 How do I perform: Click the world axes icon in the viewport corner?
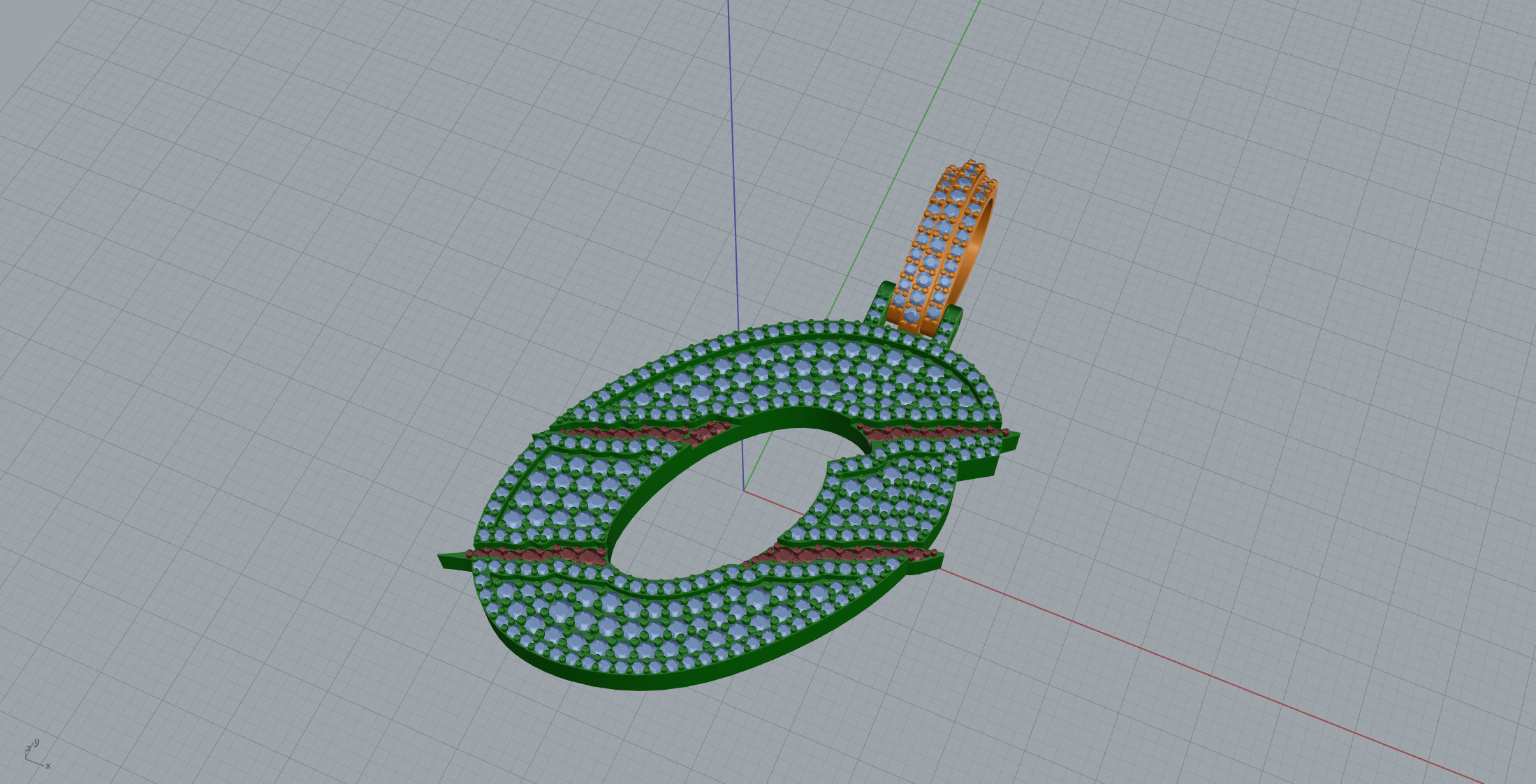(x=37, y=754)
